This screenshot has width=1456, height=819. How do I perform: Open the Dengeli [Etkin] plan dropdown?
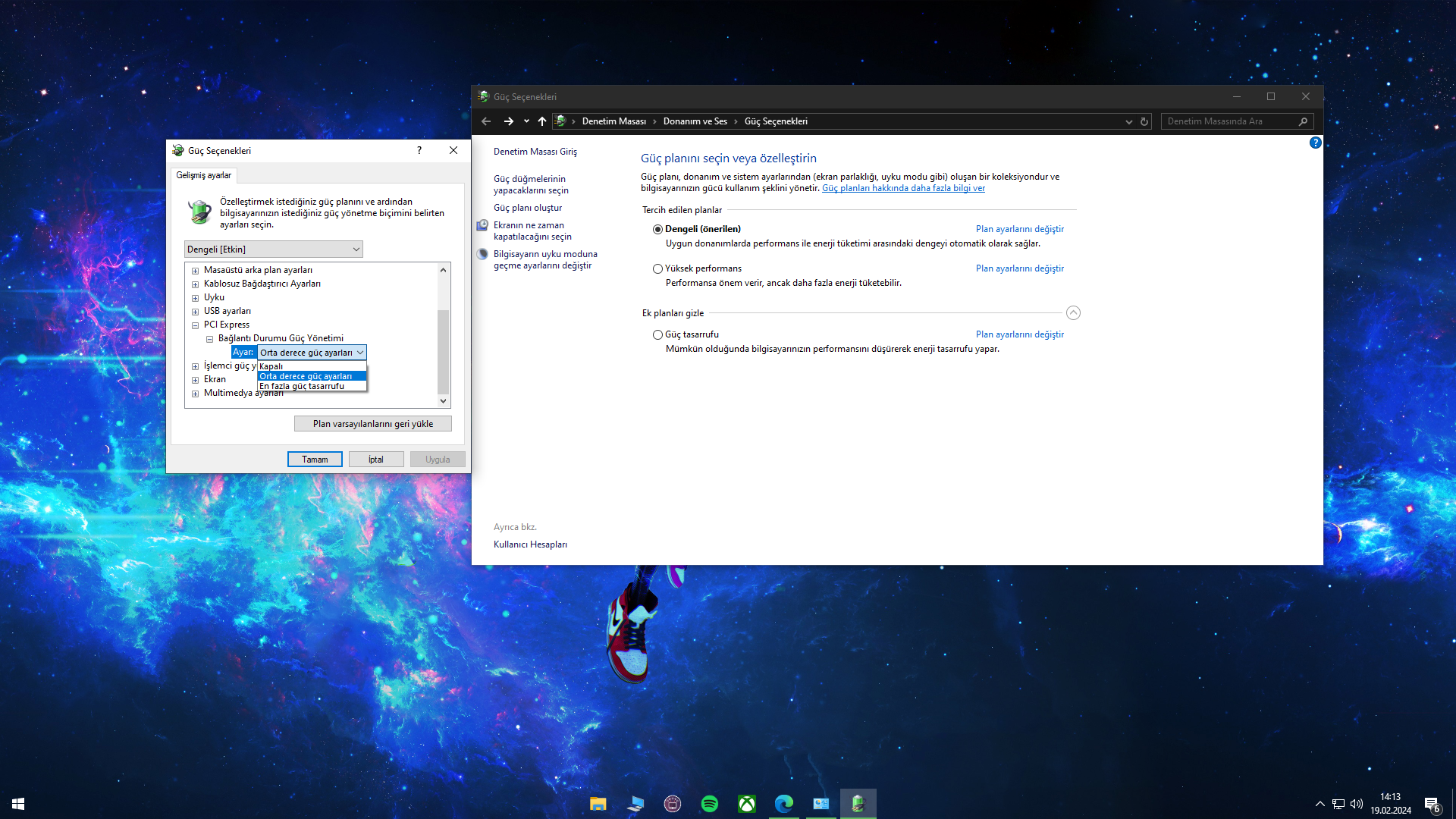(273, 249)
